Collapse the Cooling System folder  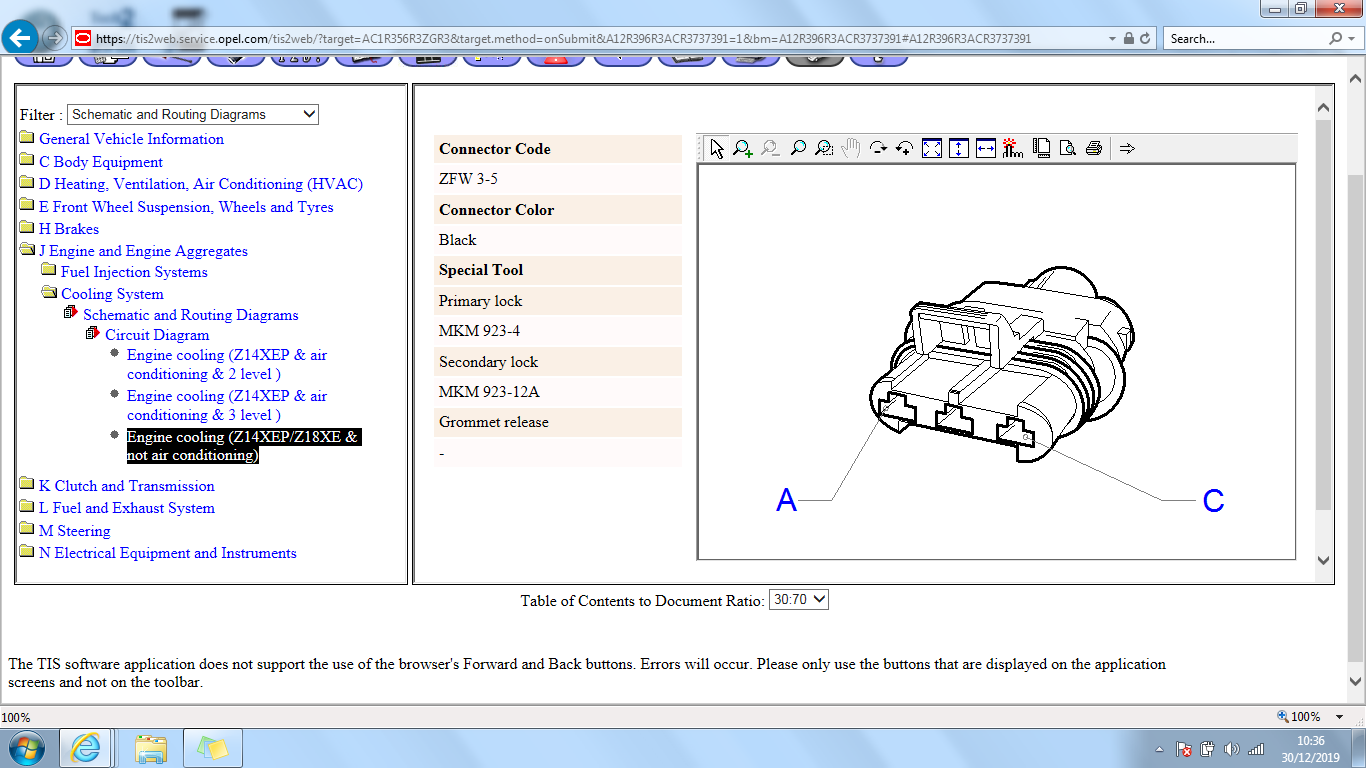pyautogui.click(x=49, y=293)
